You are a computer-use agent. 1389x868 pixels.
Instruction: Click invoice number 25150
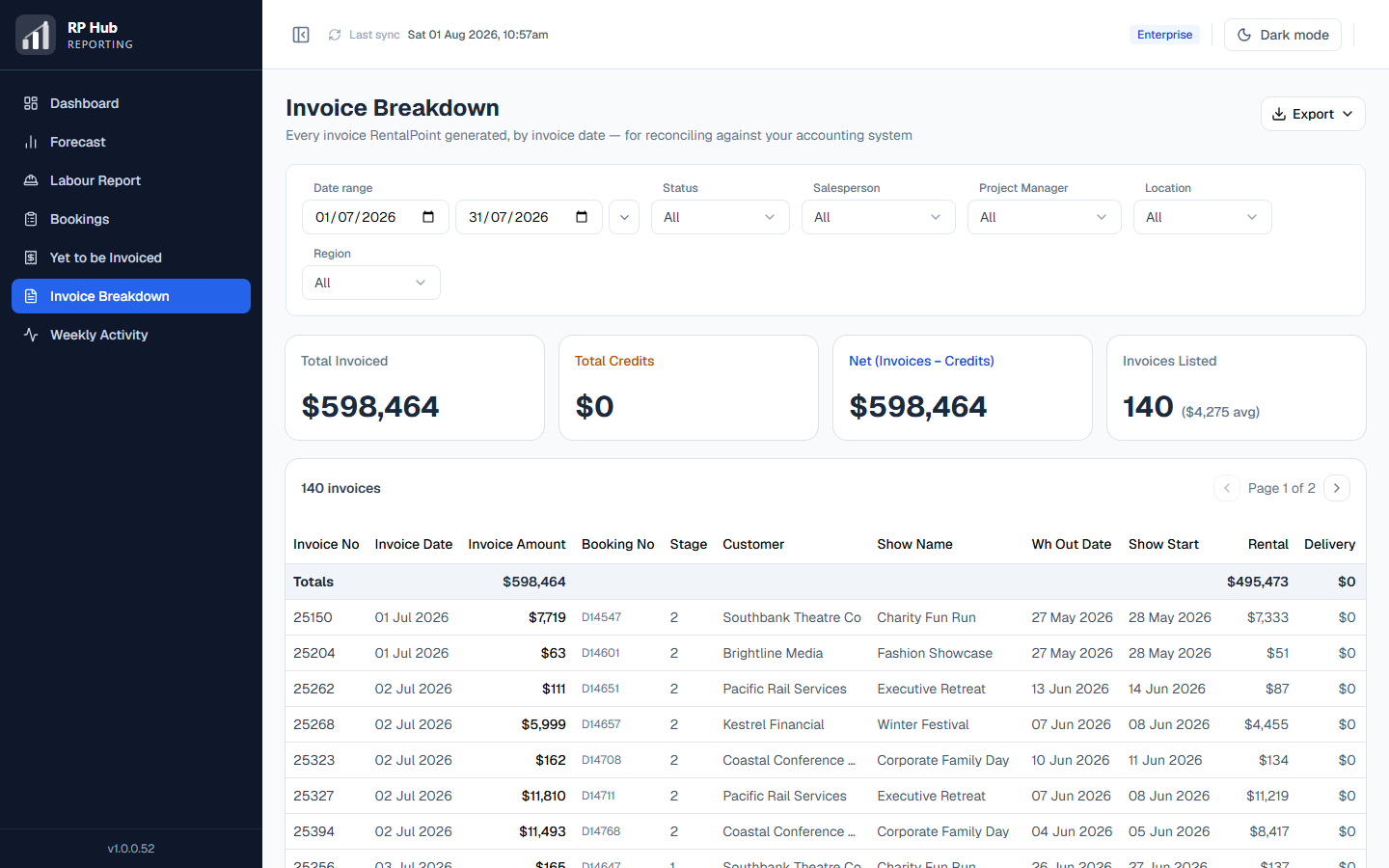click(313, 617)
